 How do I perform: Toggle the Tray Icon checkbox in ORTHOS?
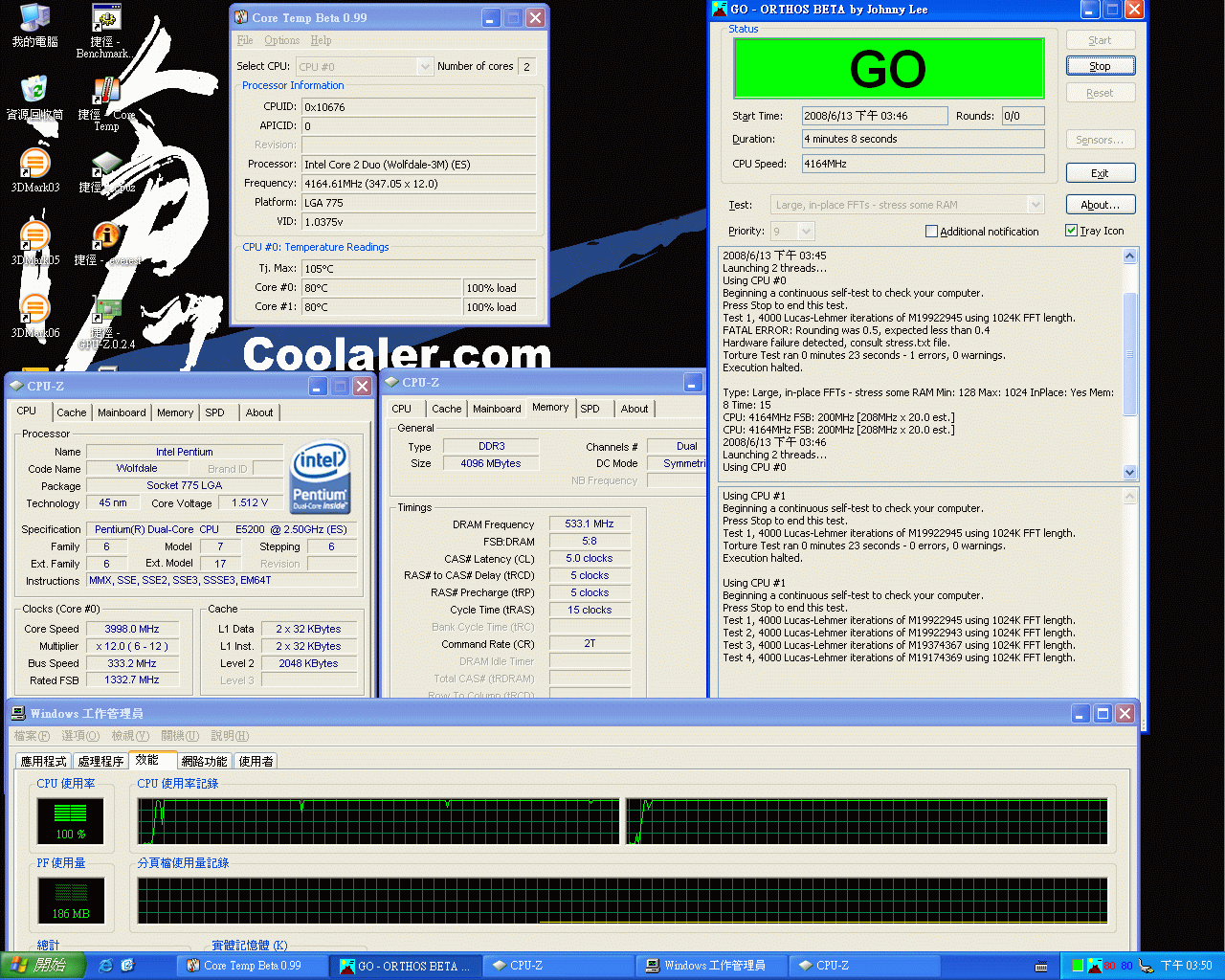click(x=1071, y=230)
